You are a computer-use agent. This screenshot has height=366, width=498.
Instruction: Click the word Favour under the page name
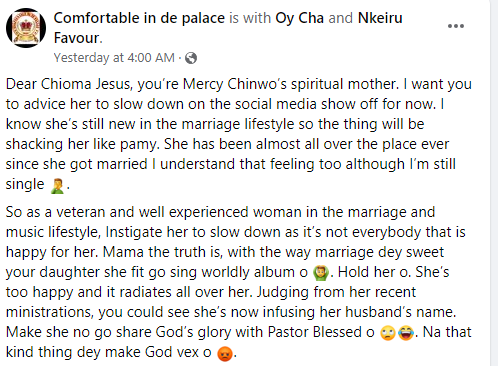pyautogui.click(x=76, y=38)
